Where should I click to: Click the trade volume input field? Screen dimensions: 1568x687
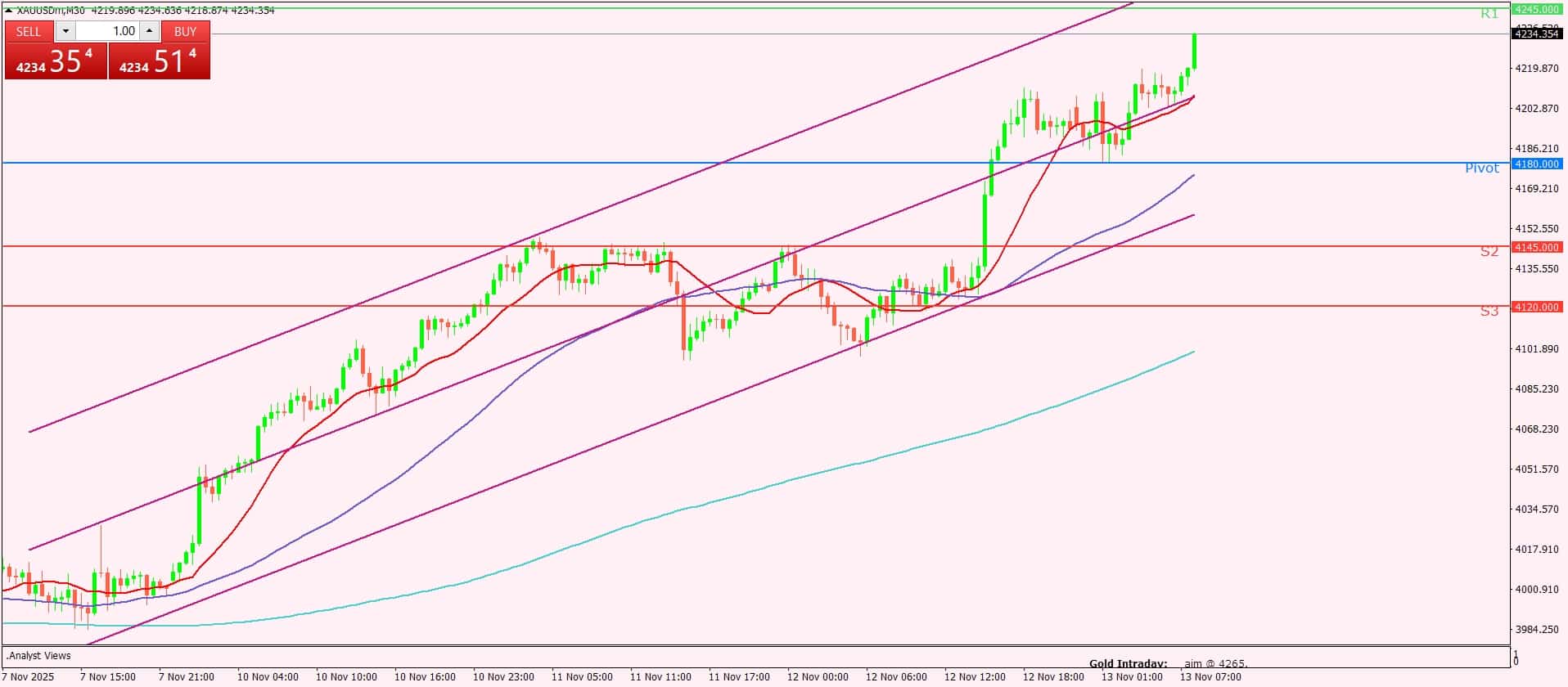[x=109, y=31]
